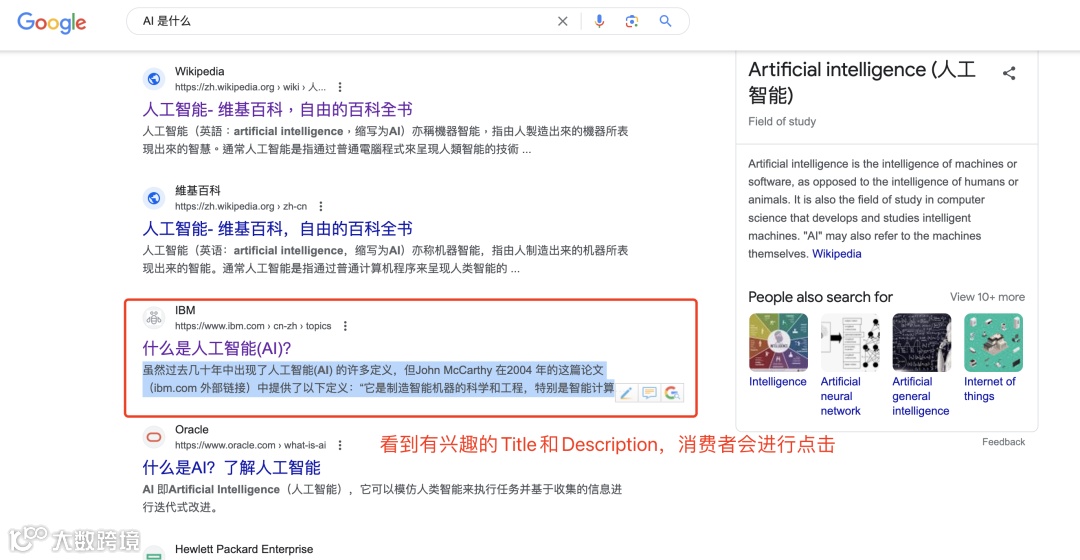Screen dimensions: 1080x560
Task: Open more options for the Oracle result
Action: pos(340,445)
